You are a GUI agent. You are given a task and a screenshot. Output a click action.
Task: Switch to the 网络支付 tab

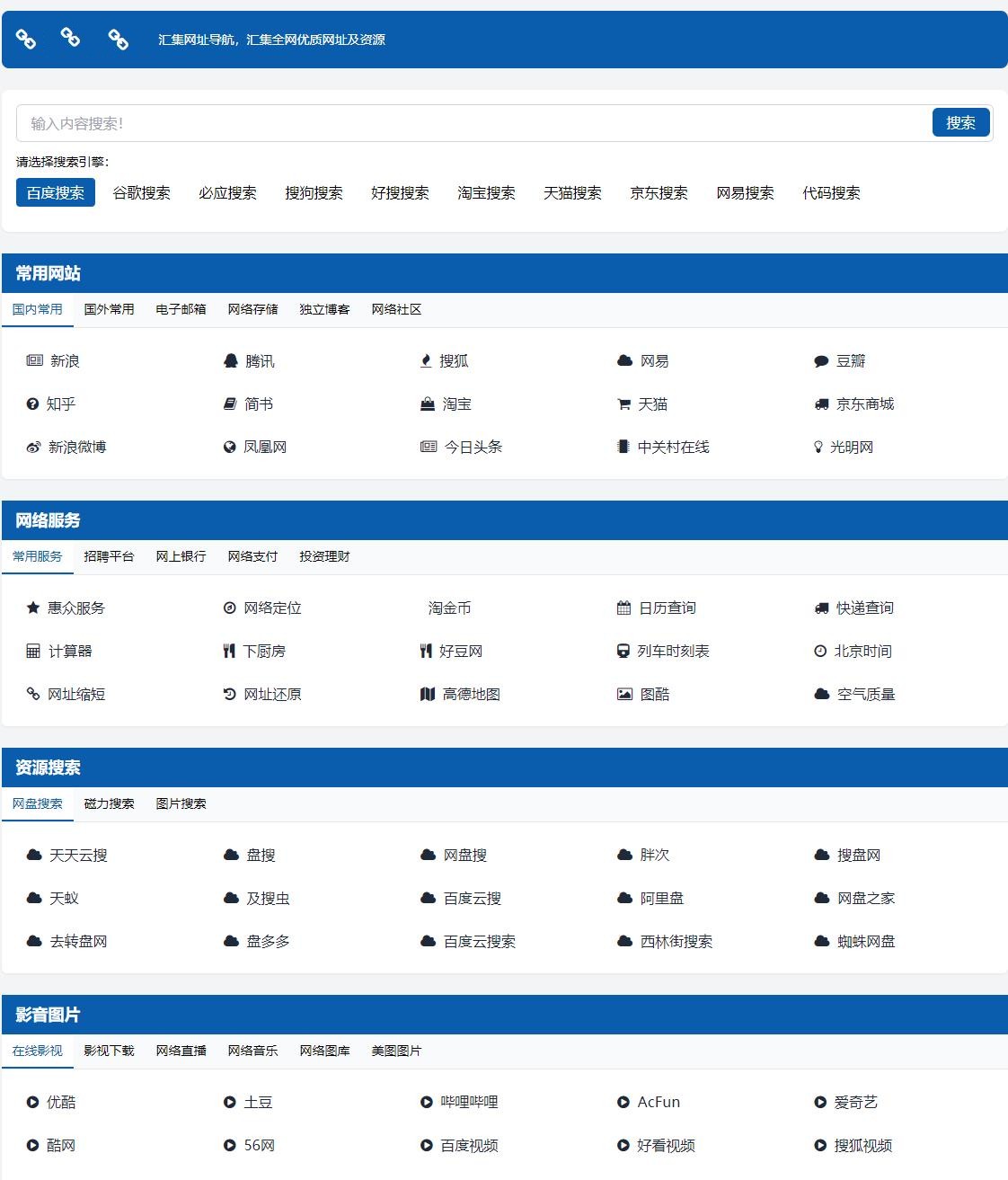[x=253, y=556]
